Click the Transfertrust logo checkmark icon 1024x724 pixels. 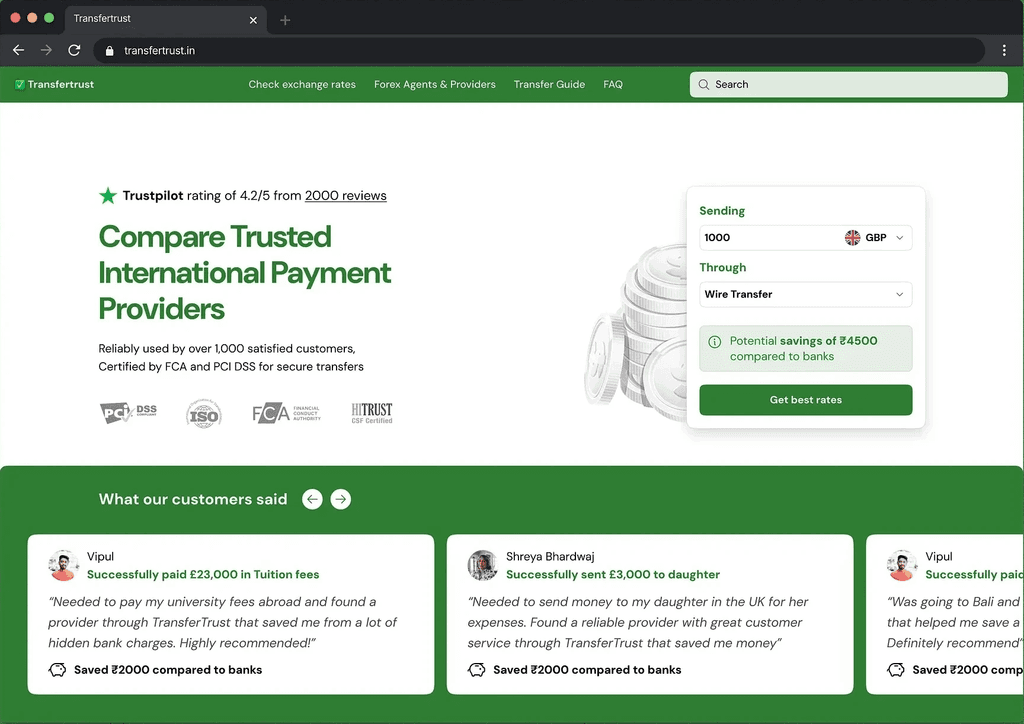20,84
